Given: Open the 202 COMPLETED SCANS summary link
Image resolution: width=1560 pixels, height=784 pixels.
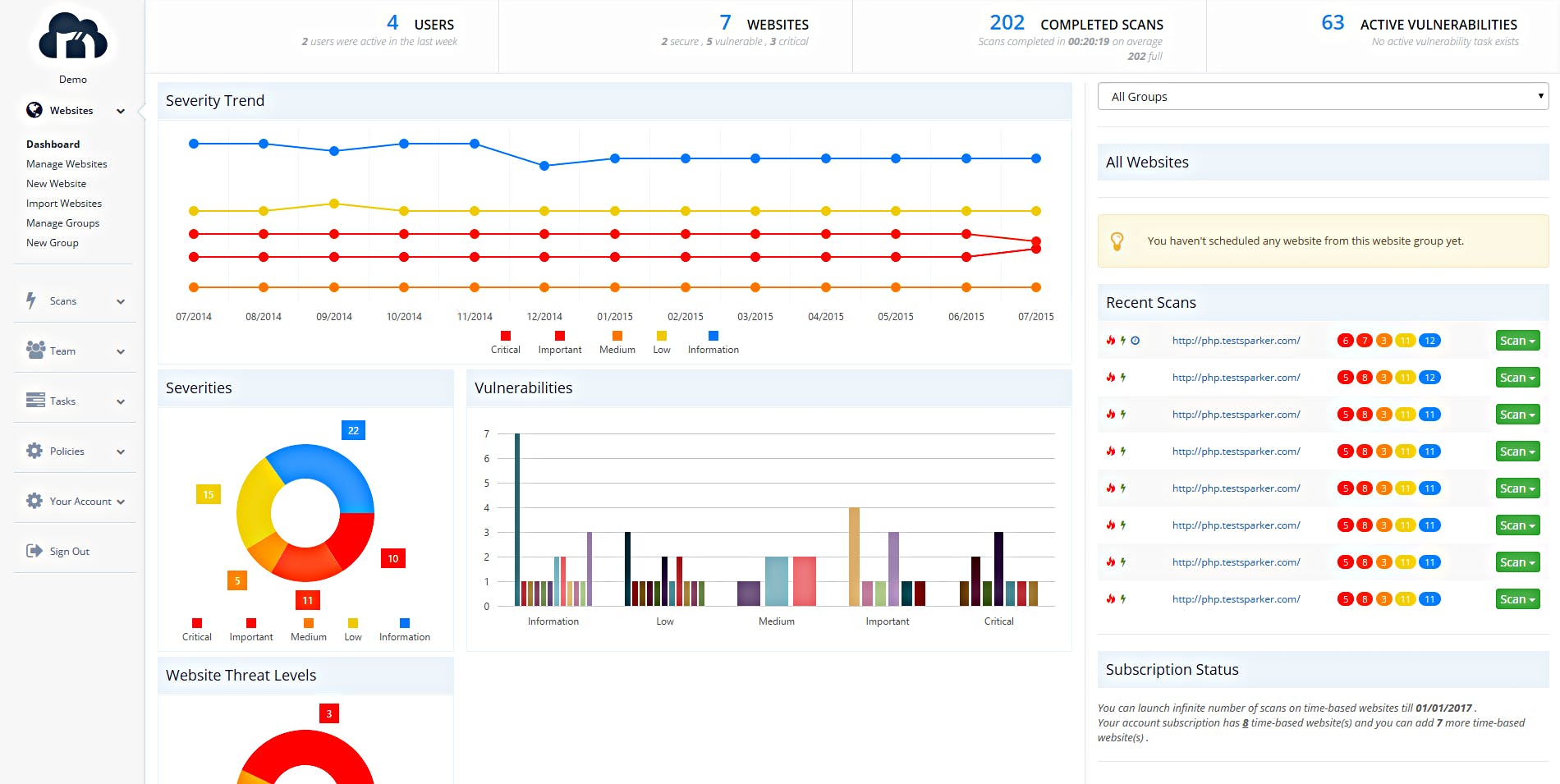Looking at the screenshot, I should tap(1076, 23).
